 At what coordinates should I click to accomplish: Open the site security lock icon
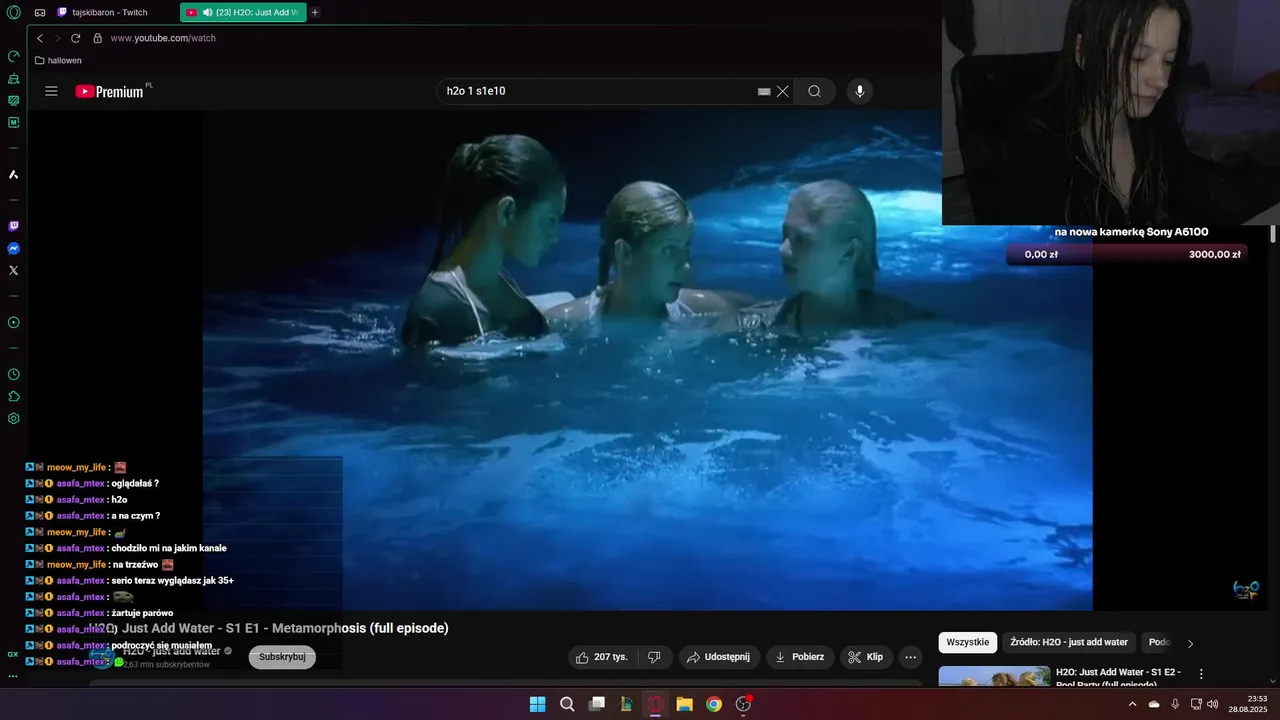coord(97,38)
